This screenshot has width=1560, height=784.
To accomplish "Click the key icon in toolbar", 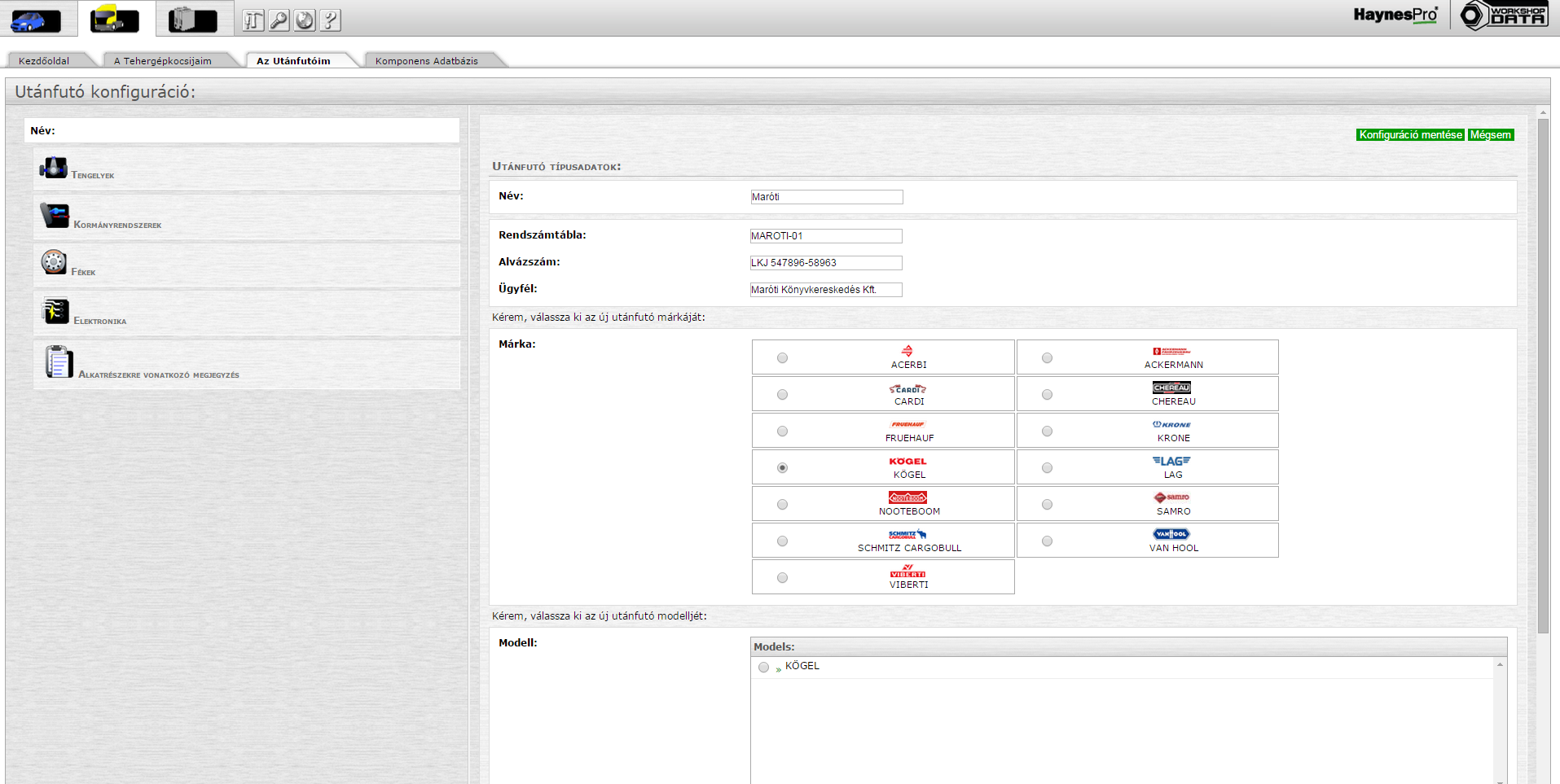I will (x=279, y=20).
